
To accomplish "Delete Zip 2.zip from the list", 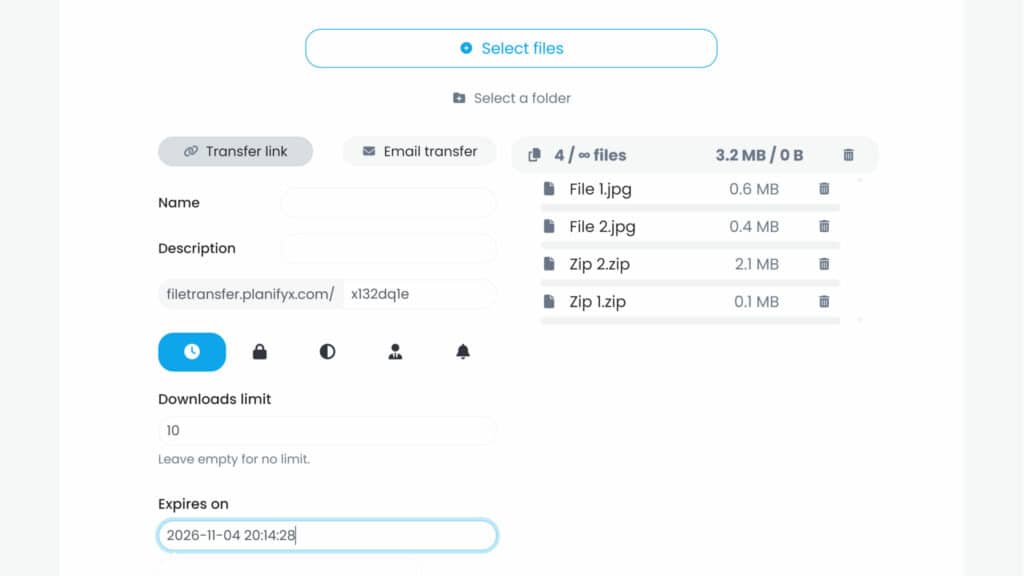I will (824, 264).
